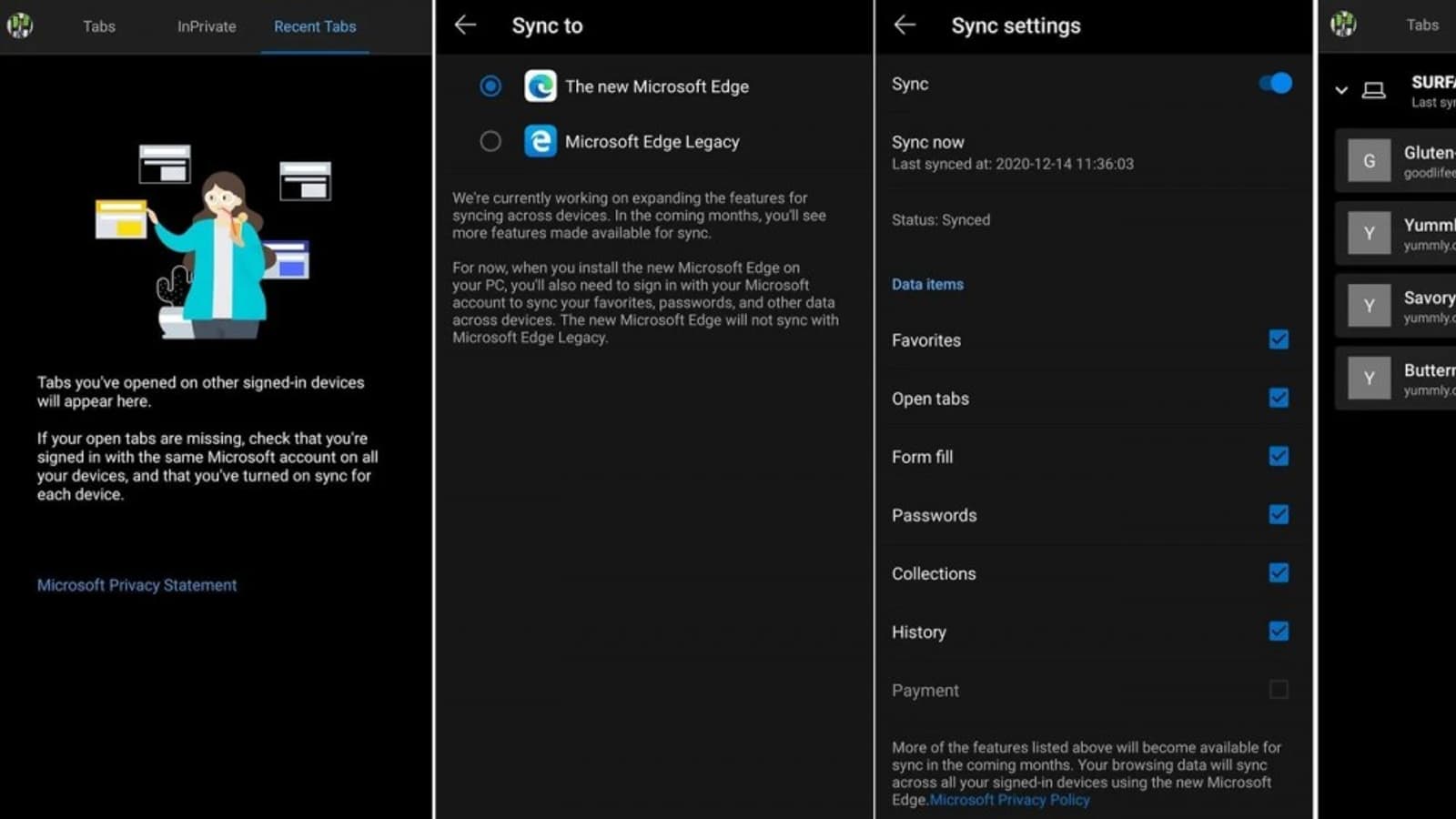Uncheck the Passwords checkbox
Screen dimensions: 1456x819
[x=1279, y=514]
